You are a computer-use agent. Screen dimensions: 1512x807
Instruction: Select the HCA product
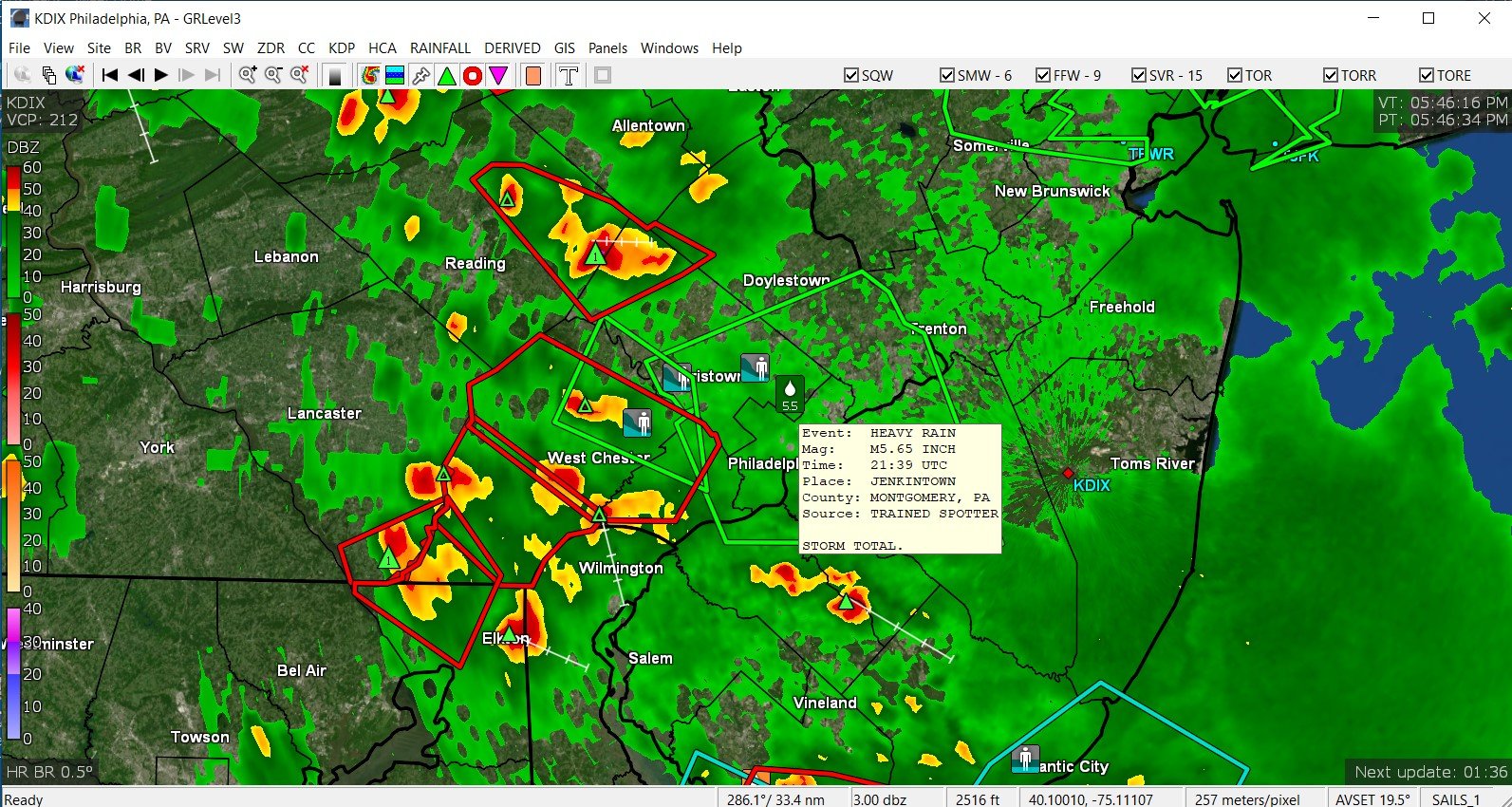pos(383,47)
